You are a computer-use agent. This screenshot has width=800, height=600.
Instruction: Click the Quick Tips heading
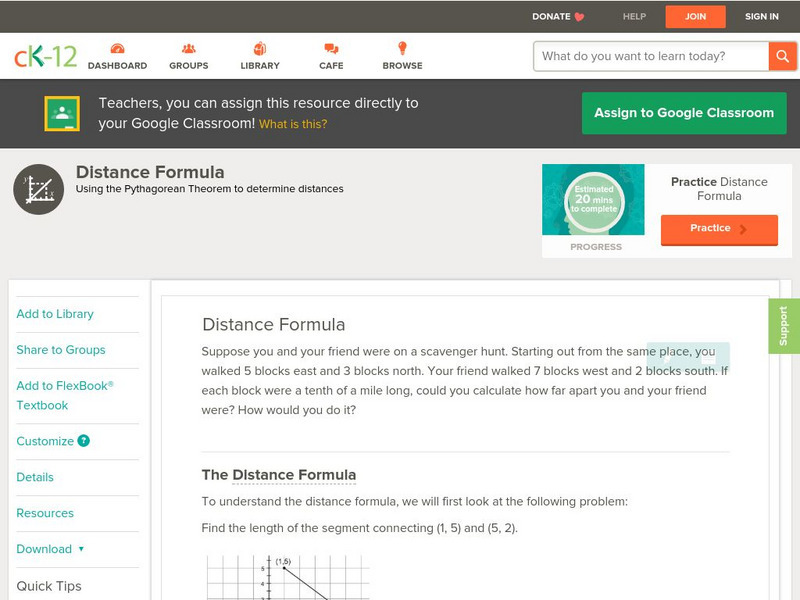(49, 586)
